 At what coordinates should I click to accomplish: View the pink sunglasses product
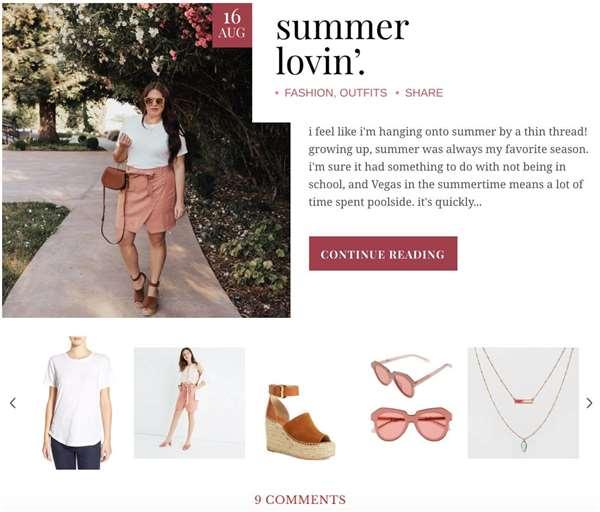[x=412, y=398]
